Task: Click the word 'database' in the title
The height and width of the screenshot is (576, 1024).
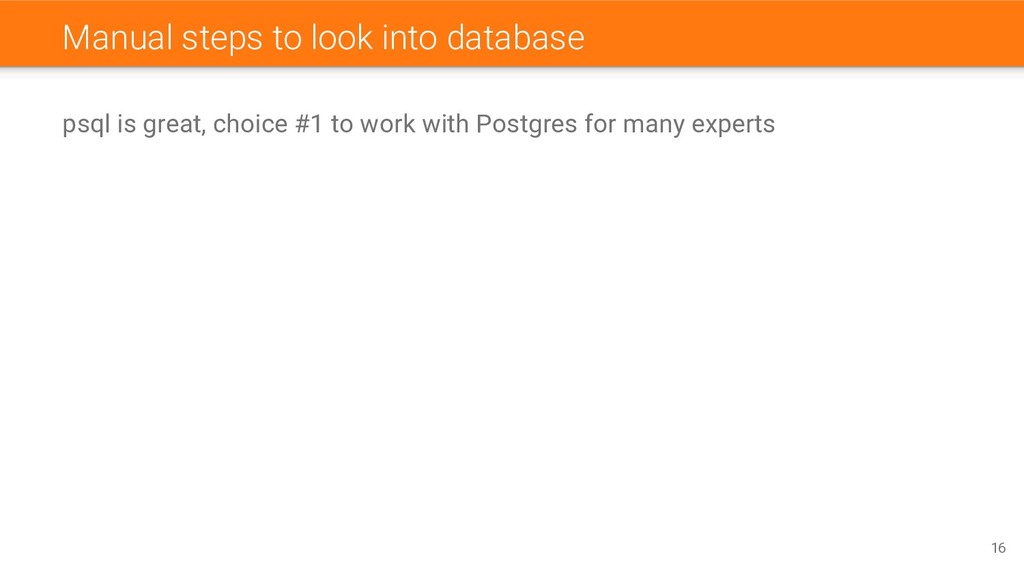Action: pos(516,38)
